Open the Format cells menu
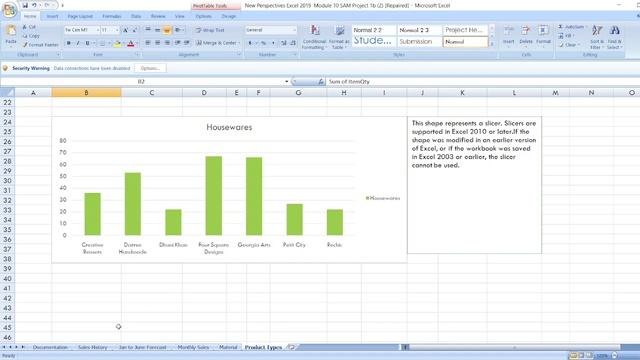Image resolution: width=640 pixels, height=360 pixels. (543, 36)
